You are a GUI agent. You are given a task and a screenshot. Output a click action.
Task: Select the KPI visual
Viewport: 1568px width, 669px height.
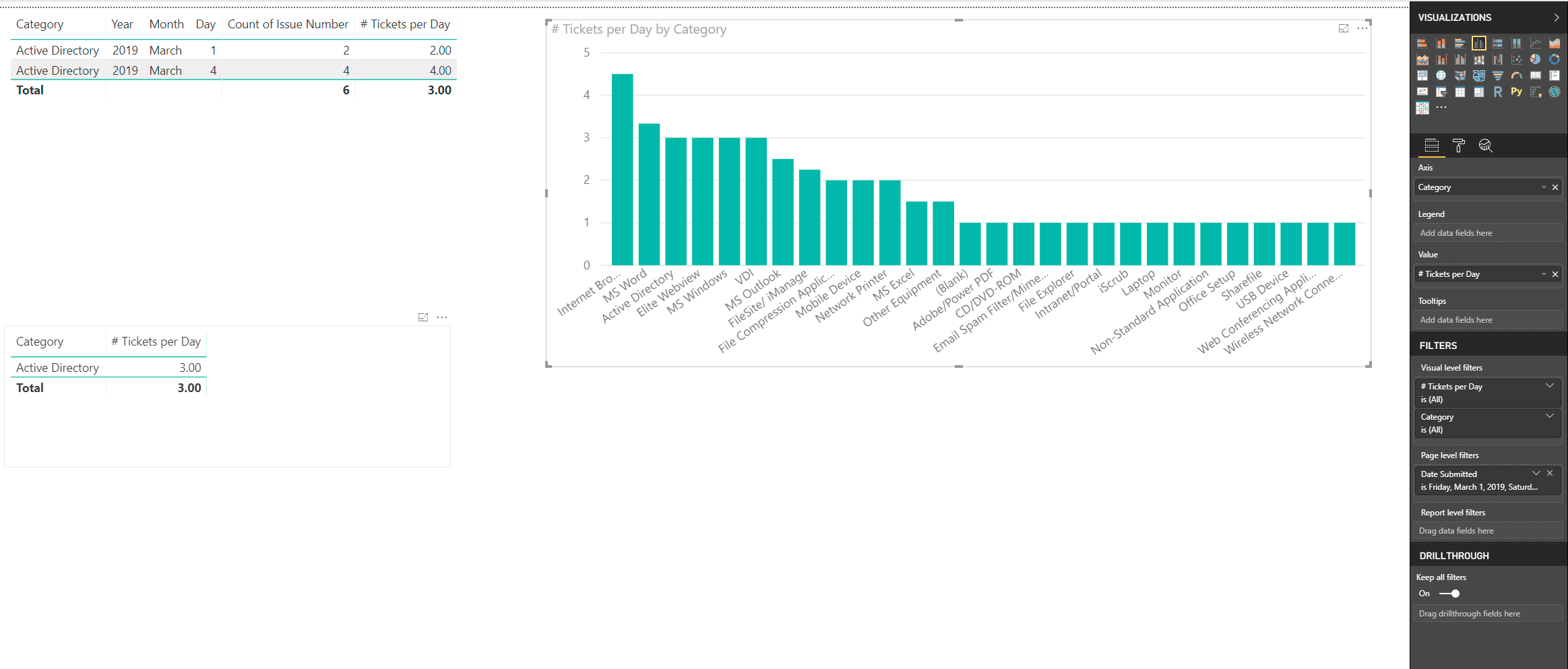pos(1422,92)
